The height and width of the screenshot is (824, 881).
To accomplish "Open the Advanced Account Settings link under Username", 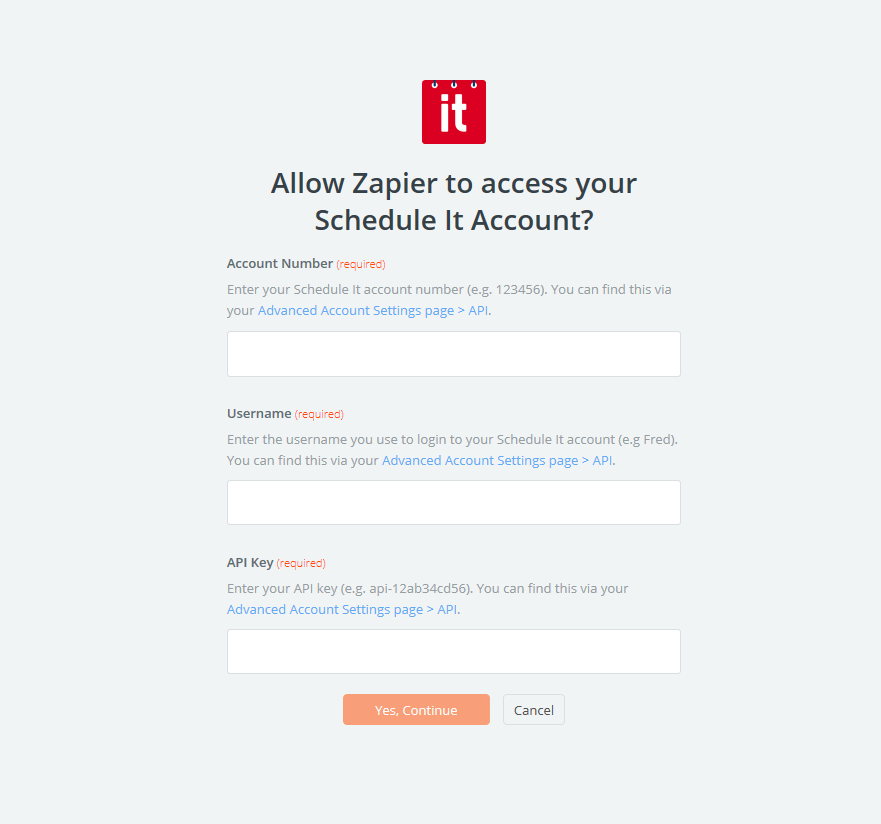I will pyautogui.click(x=497, y=461).
